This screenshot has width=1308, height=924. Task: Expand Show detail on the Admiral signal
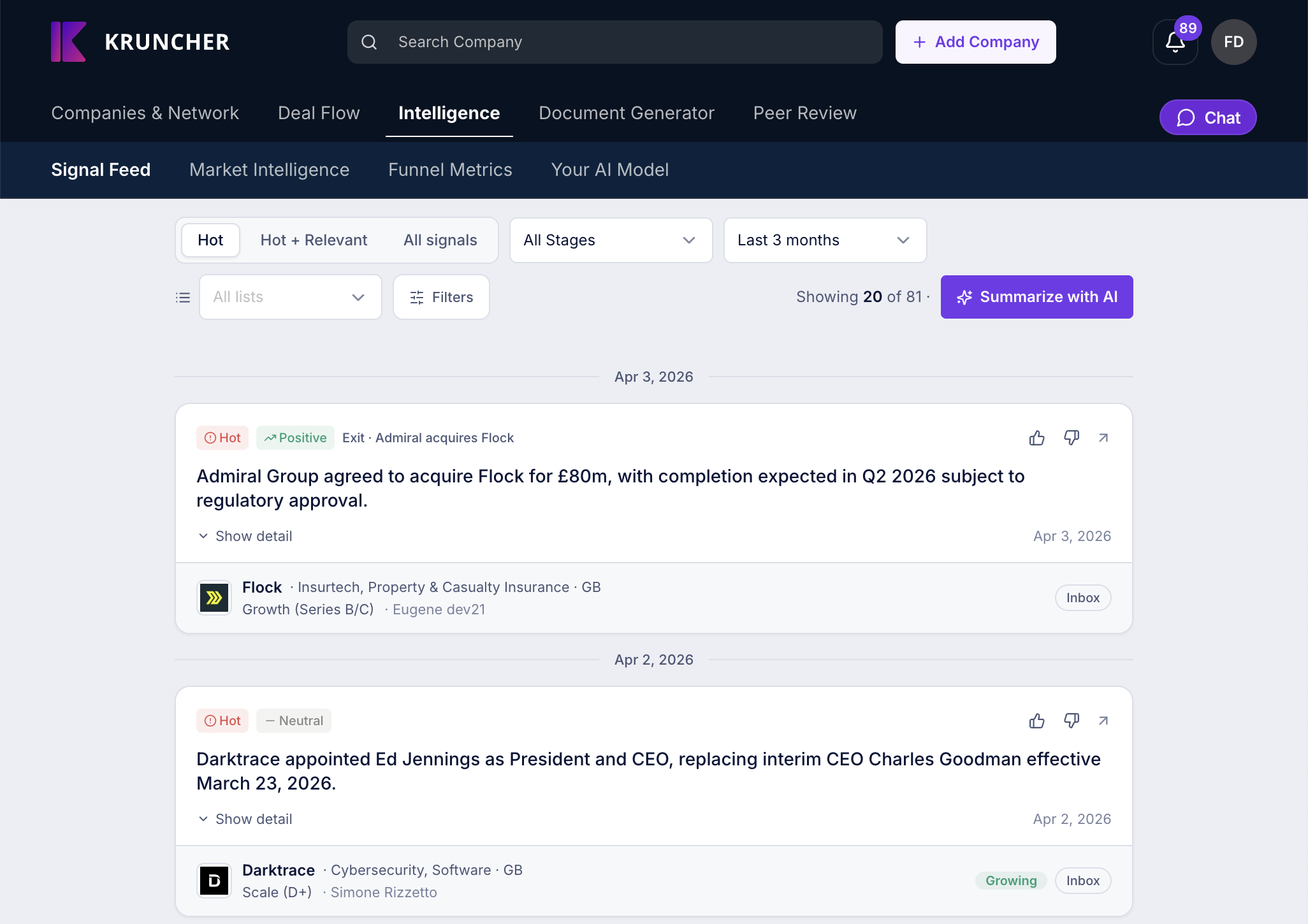245,536
